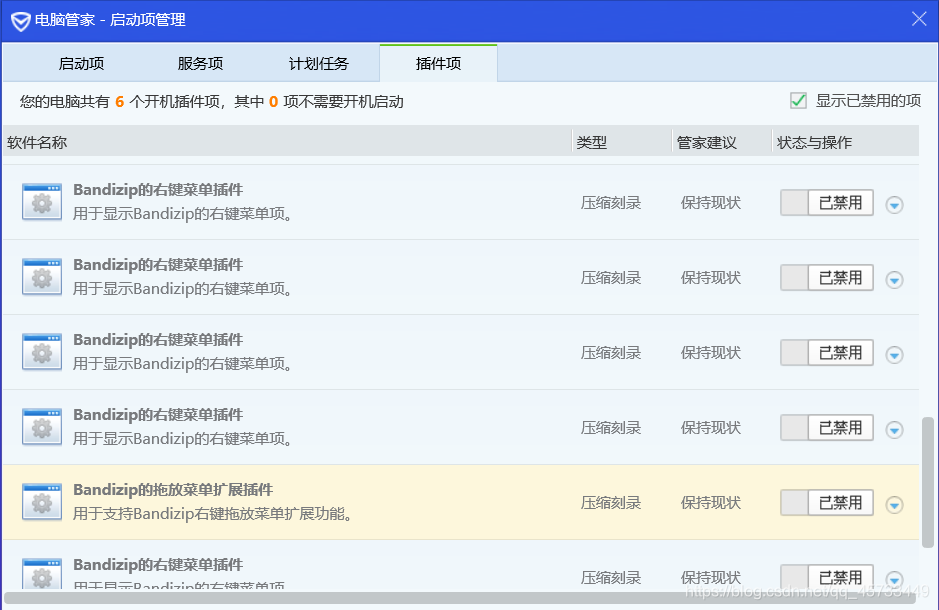Click 保持现状 in the 拖放菜单扩展插件 row

pos(711,503)
